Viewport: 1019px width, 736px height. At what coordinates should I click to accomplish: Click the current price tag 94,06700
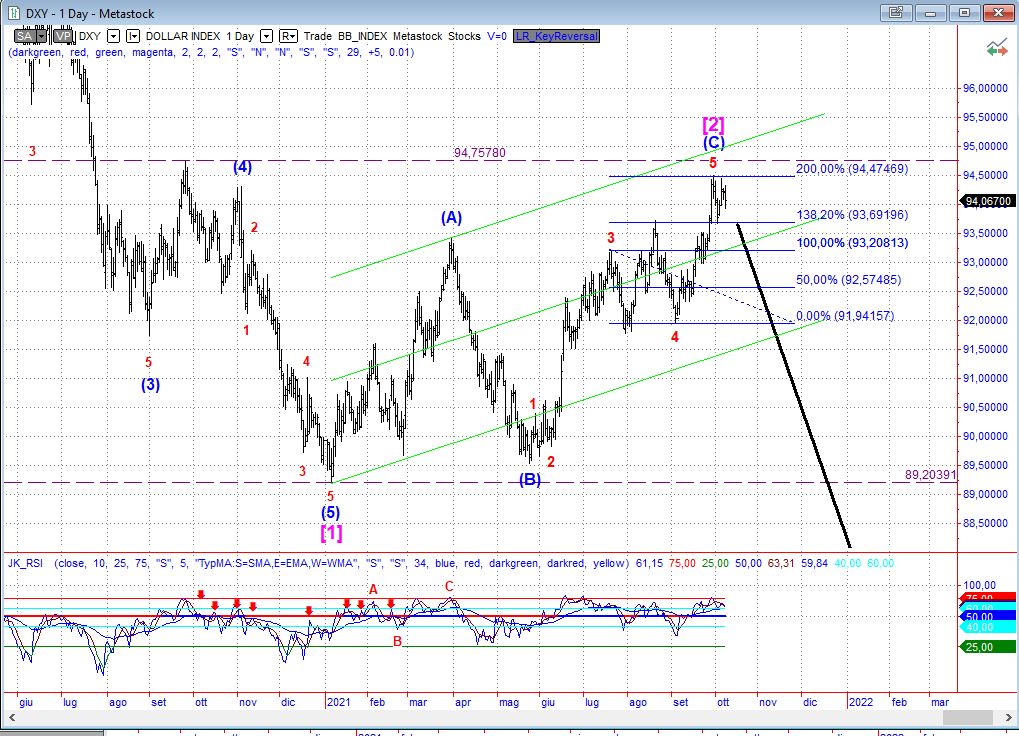coord(988,201)
